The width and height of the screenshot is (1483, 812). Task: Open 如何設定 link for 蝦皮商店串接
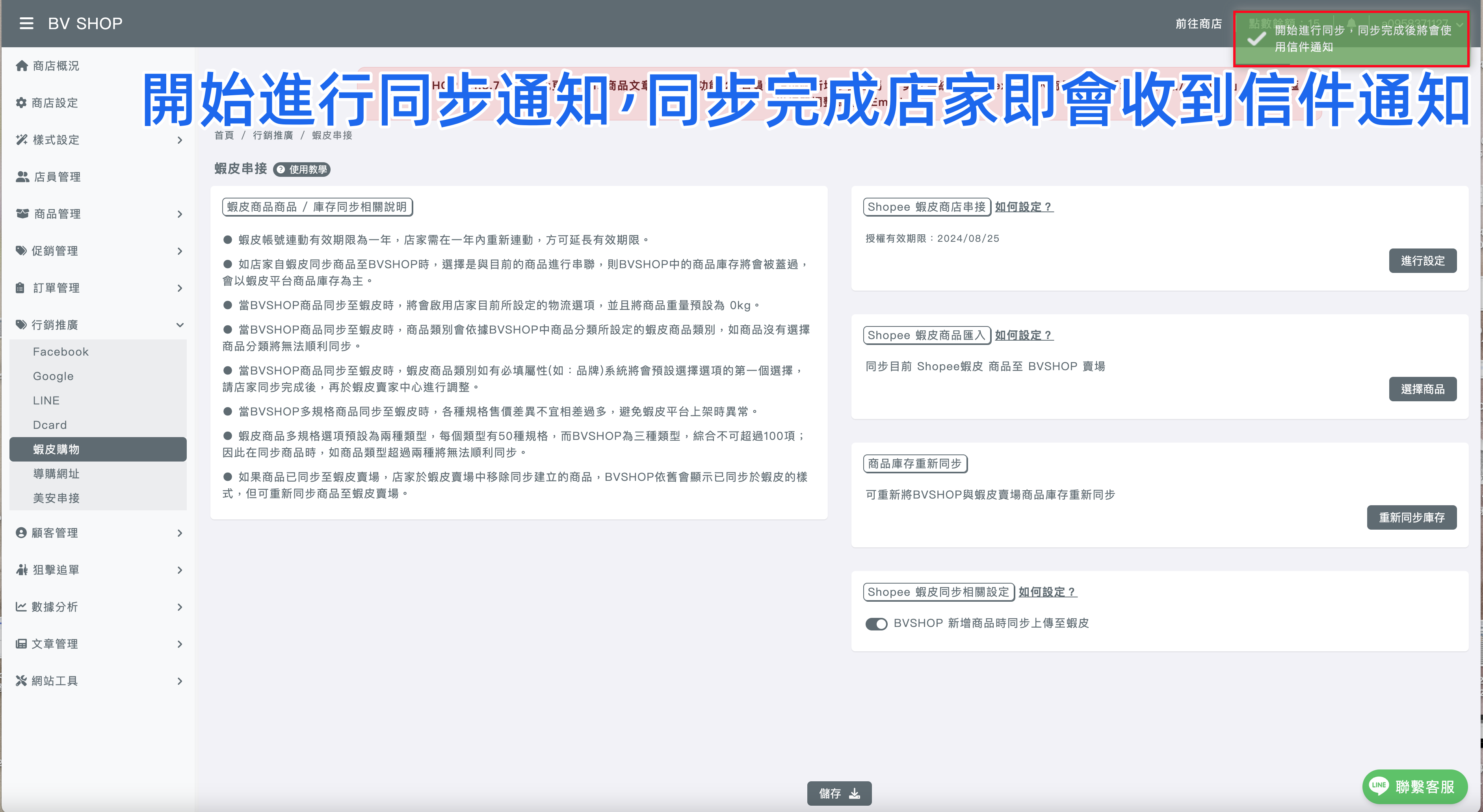(1024, 207)
